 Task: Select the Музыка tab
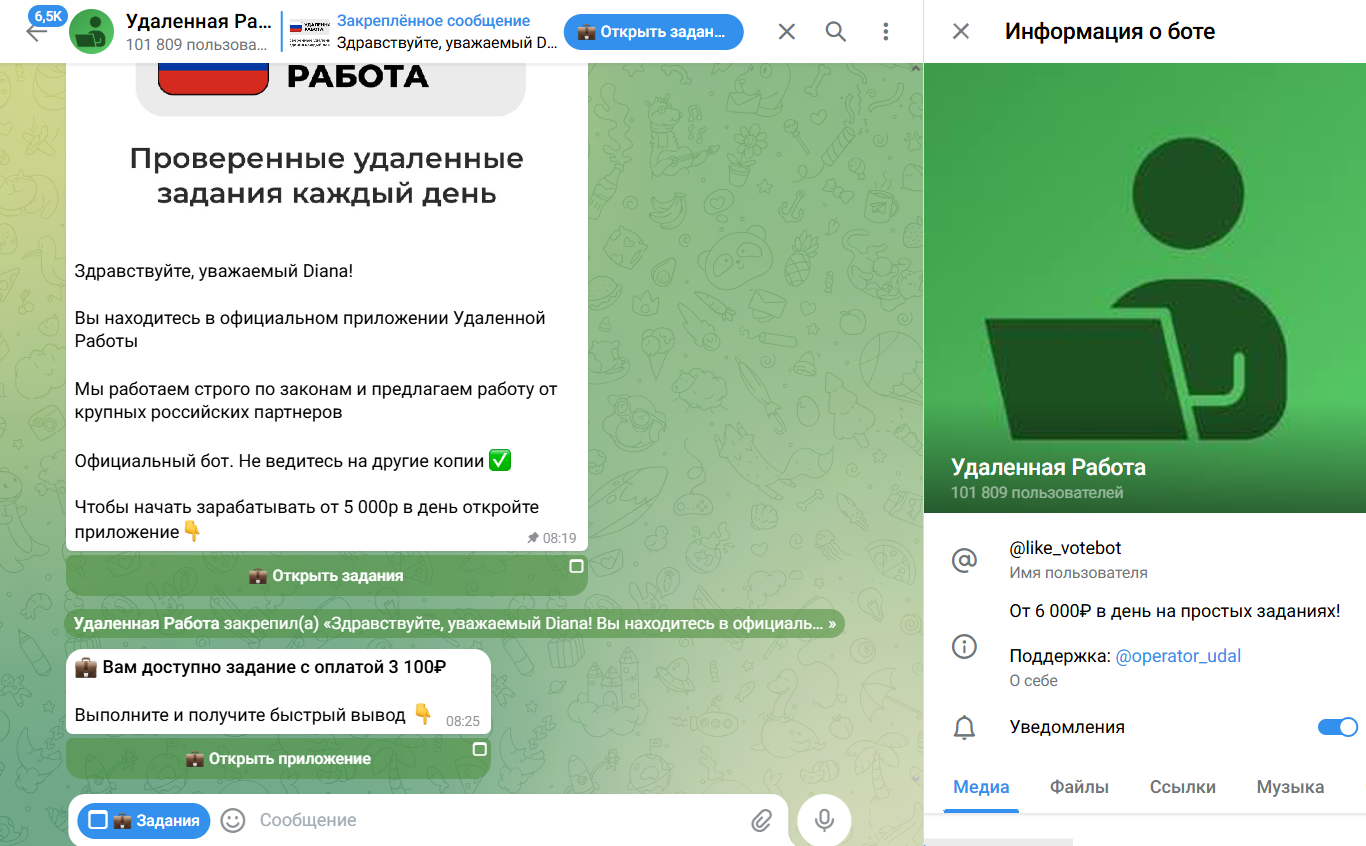(1290, 787)
